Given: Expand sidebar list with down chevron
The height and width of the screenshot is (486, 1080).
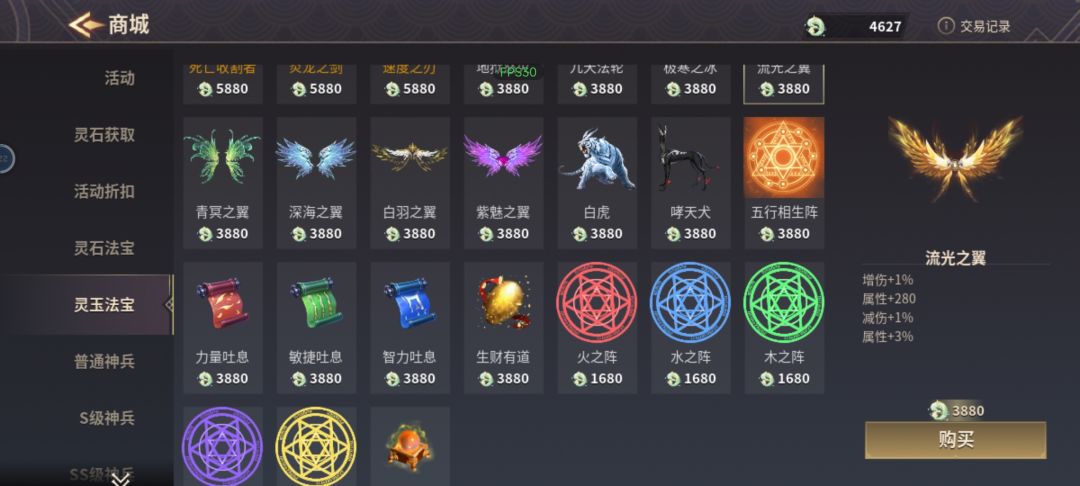Looking at the screenshot, I should 120,478.
